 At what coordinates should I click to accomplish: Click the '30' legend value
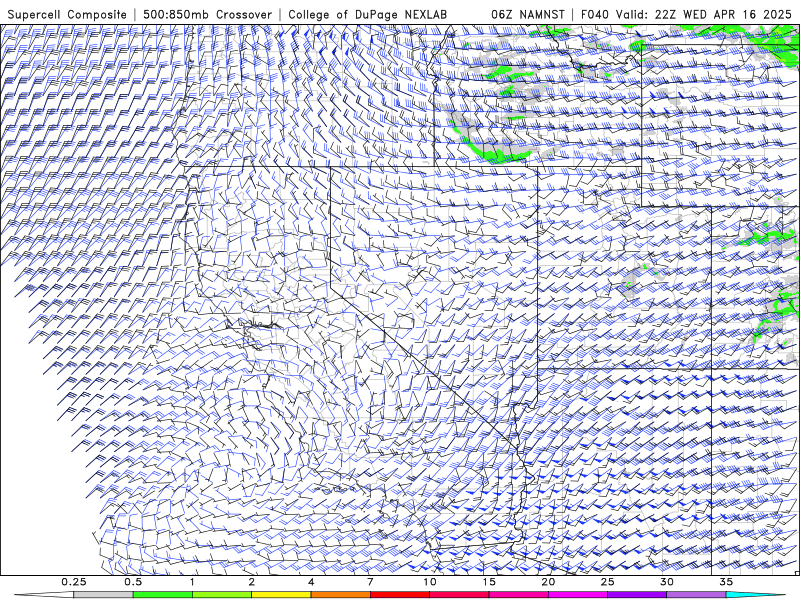click(x=666, y=582)
